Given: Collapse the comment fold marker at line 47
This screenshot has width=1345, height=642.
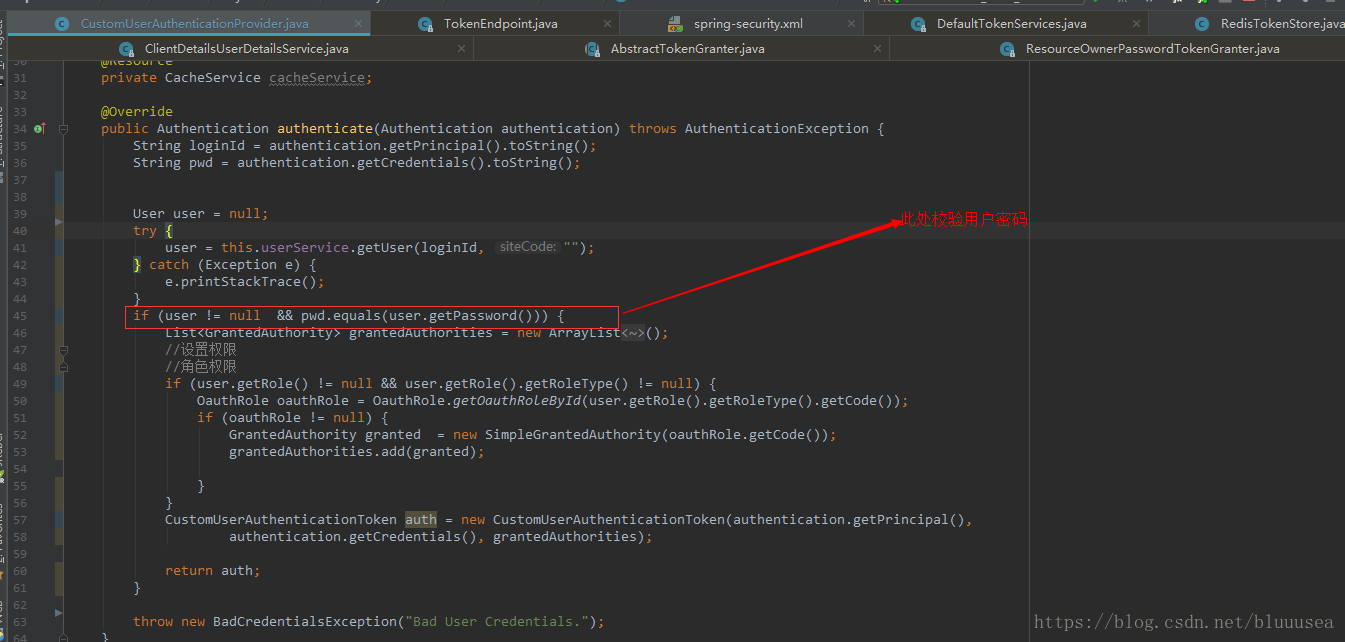Looking at the screenshot, I should 63,350.
